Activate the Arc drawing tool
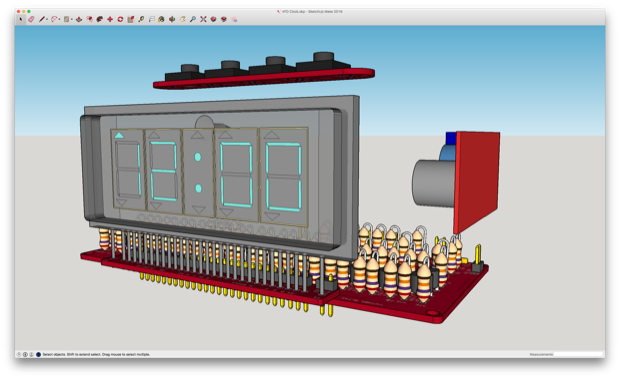620x379 pixels. click(x=54, y=19)
